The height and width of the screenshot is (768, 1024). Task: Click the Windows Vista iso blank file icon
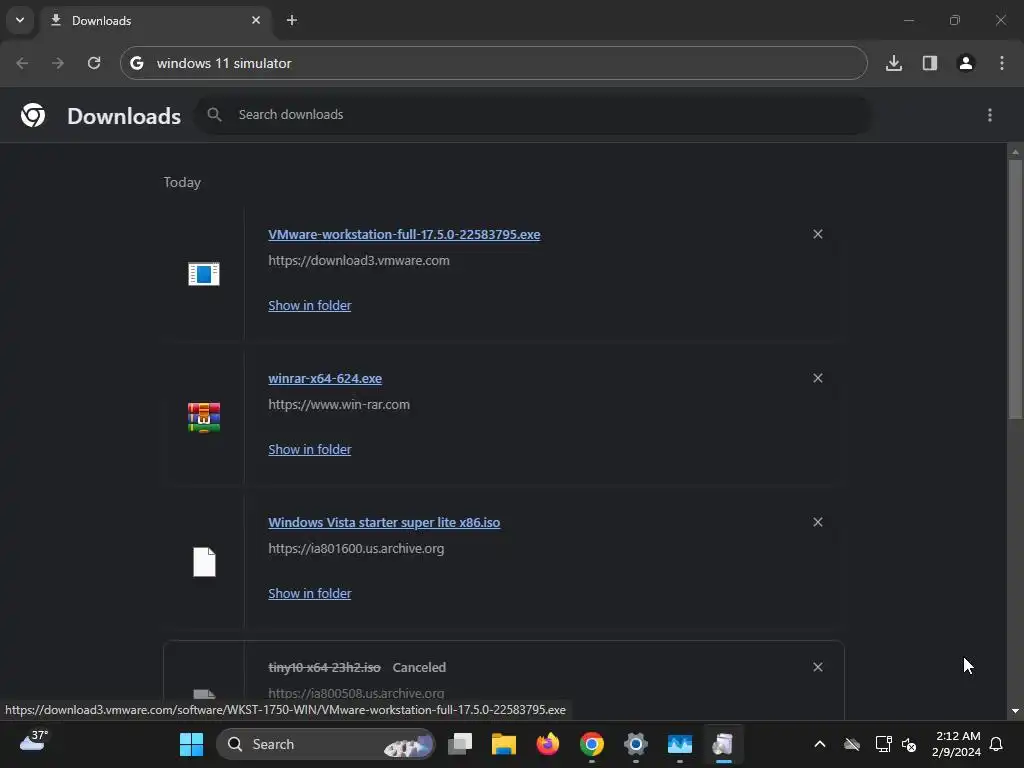tap(204, 562)
